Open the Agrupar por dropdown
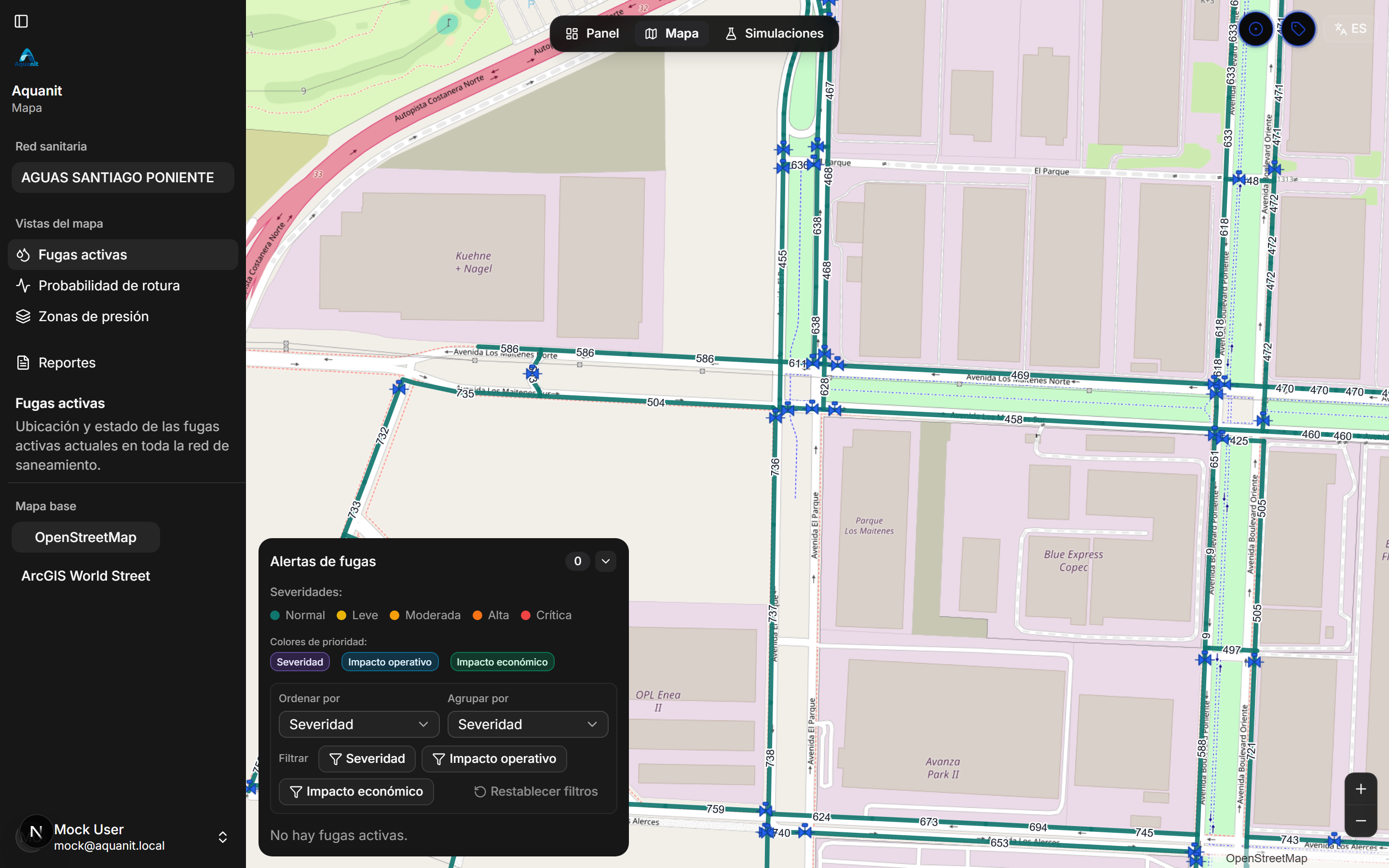Screen dimensions: 1389x868 click(x=528, y=724)
